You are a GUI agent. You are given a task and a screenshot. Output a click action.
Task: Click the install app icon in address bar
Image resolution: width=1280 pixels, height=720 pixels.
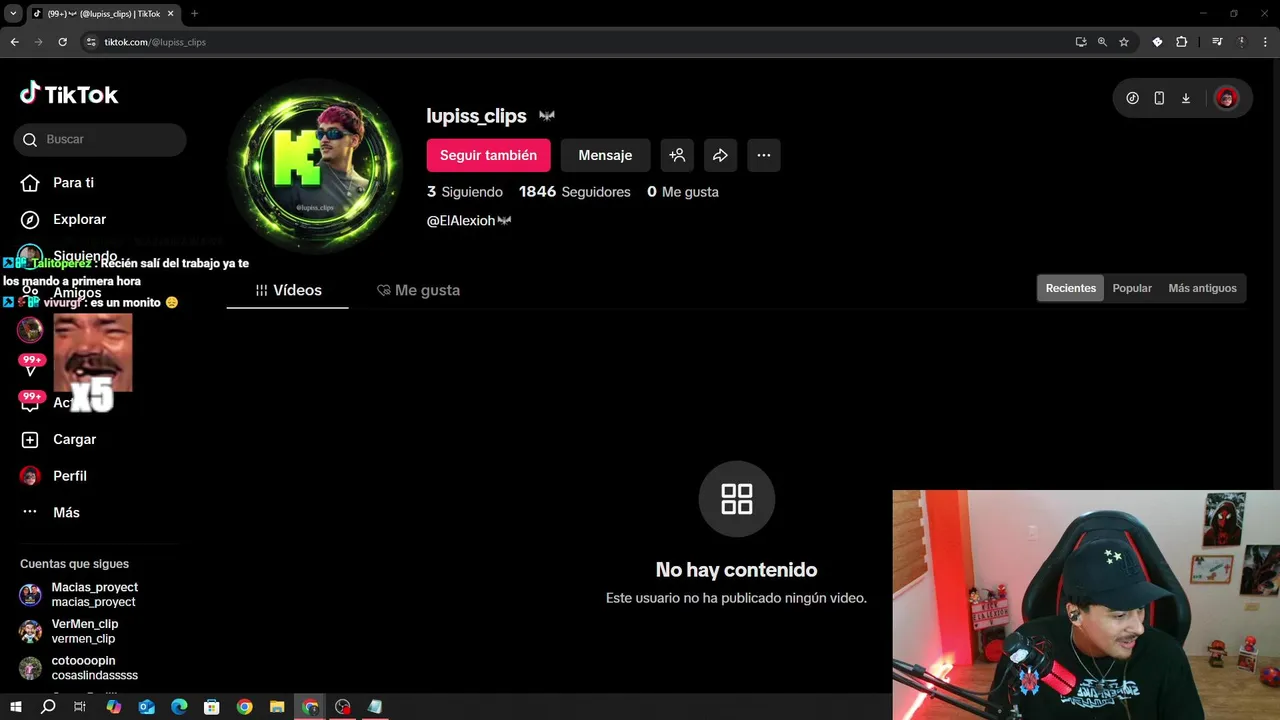pyautogui.click(x=1081, y=42)
